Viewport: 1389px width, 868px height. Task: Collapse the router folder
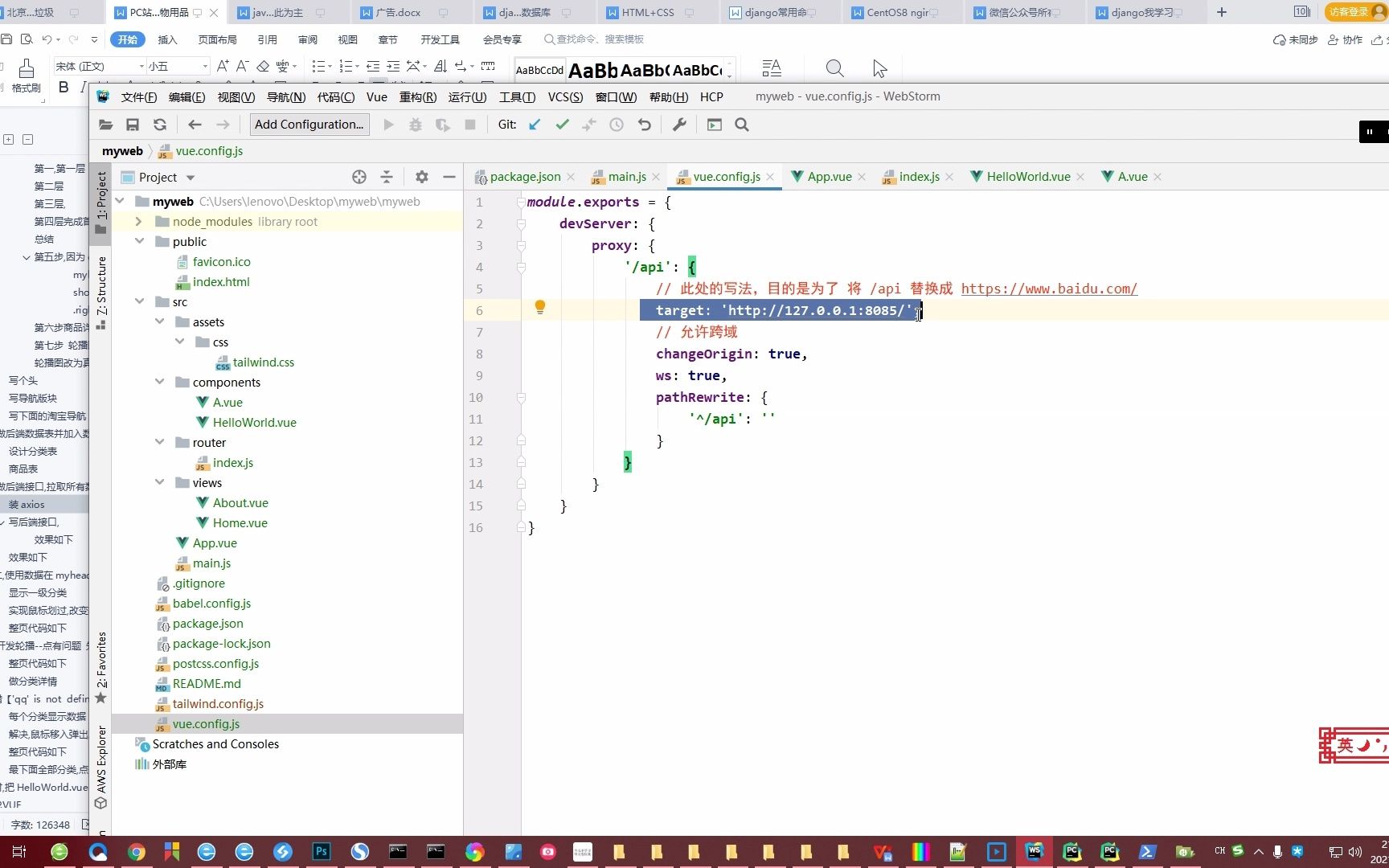click(159, 442)
